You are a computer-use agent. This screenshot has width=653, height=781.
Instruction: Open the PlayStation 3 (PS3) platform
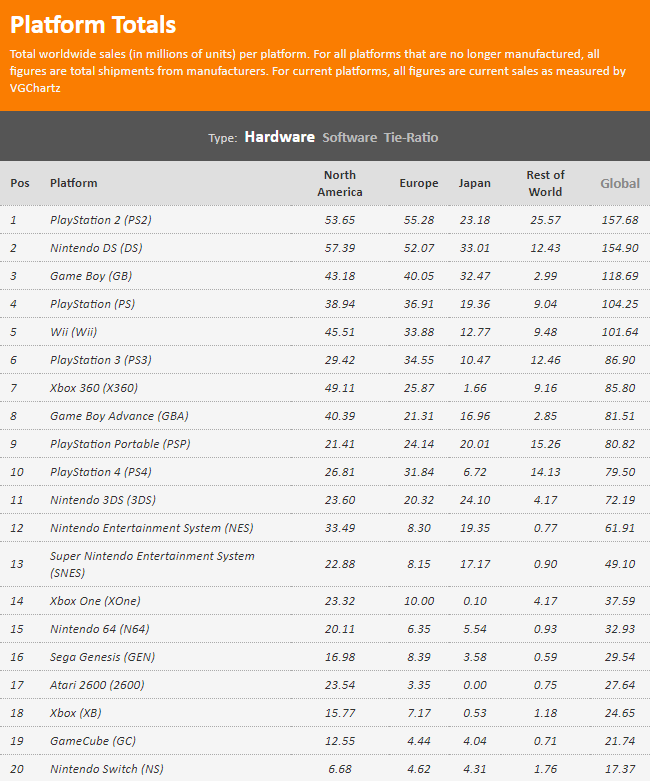101,360
